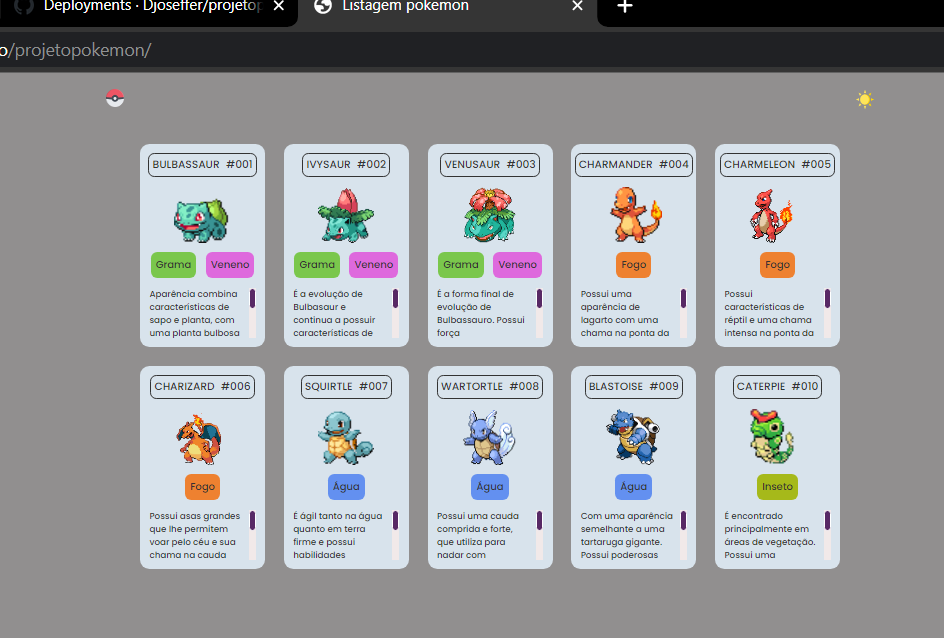Select the Grama badge on Bulbassaur's card
Screen dimensions: 944x638
[173, 264]
